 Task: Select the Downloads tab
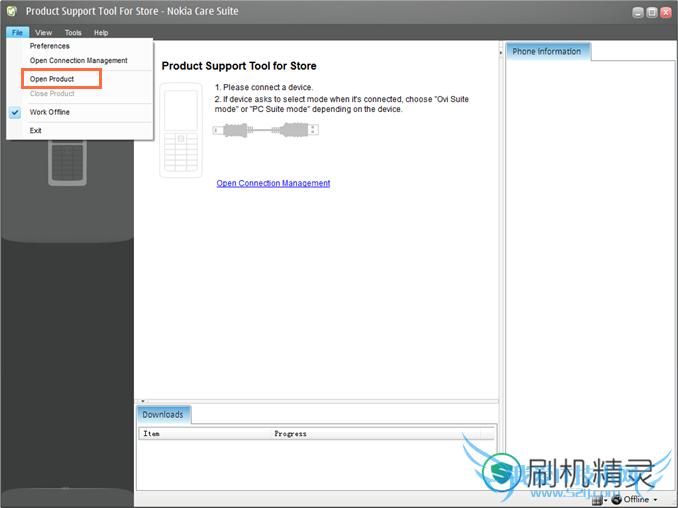coord(163,415)
